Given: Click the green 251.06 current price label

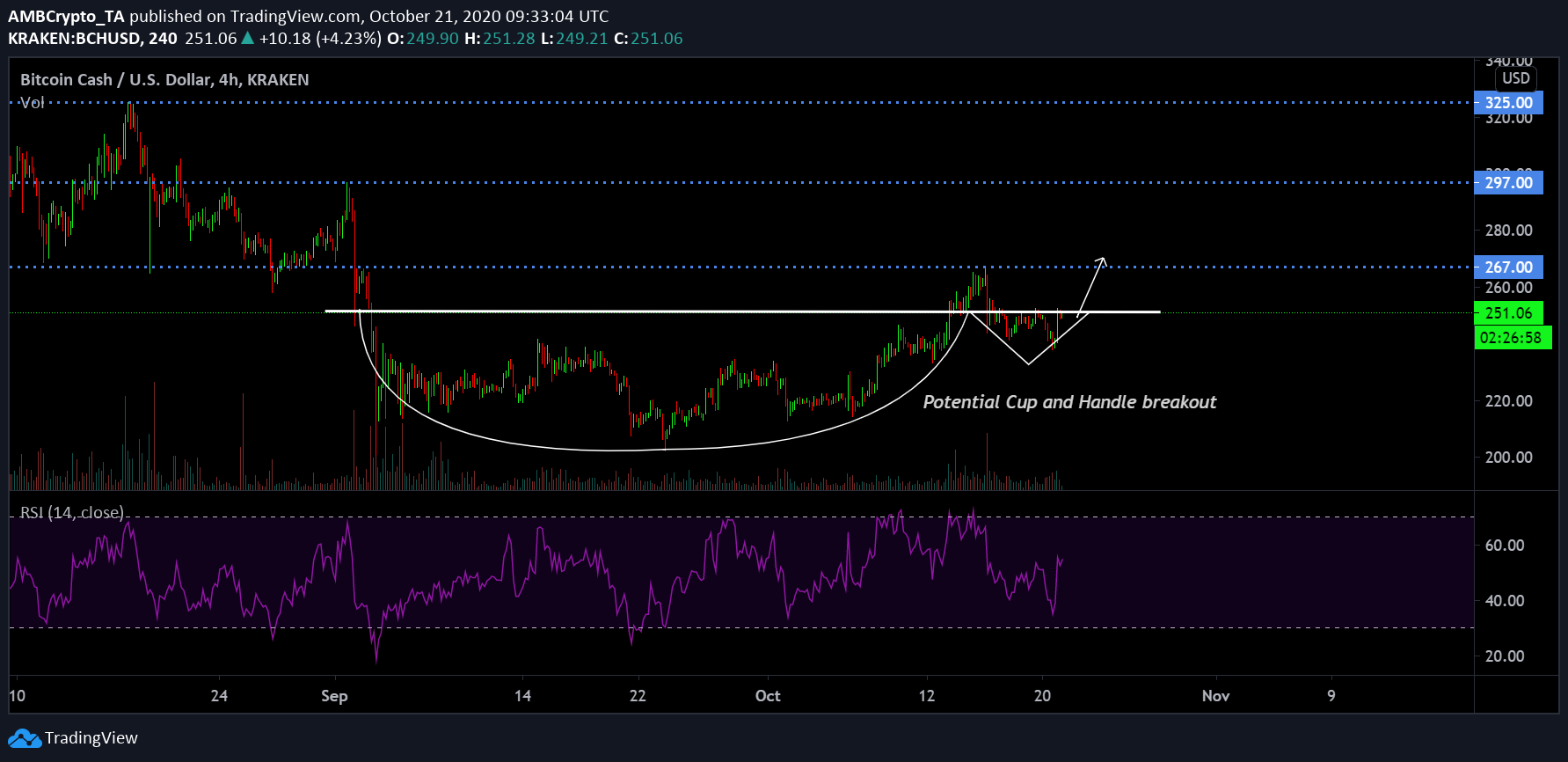Looking at the screenshot, I should pos(1507,313).
